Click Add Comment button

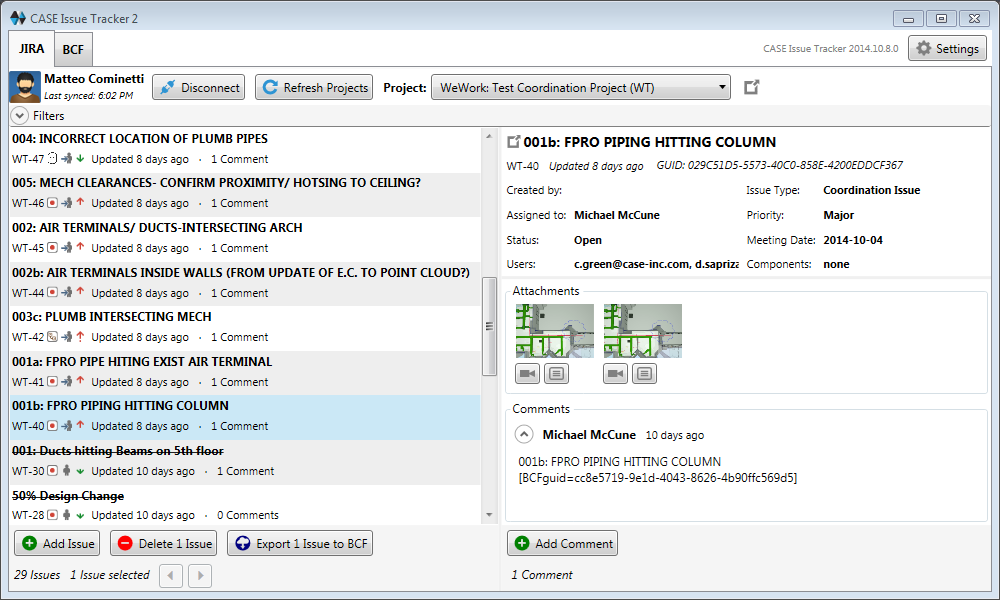click(562, 543)
